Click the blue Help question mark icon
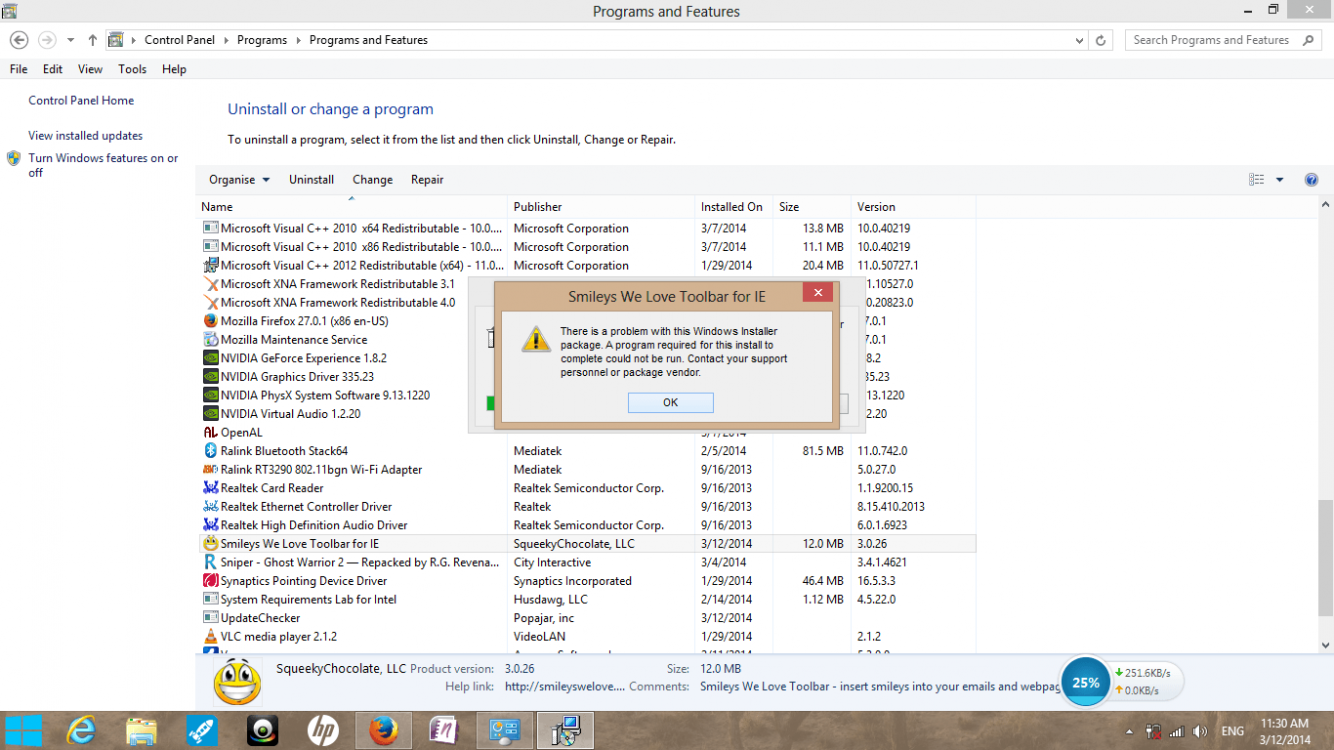The width and height of the screenshot is (1334, 750). [1311, 179]
